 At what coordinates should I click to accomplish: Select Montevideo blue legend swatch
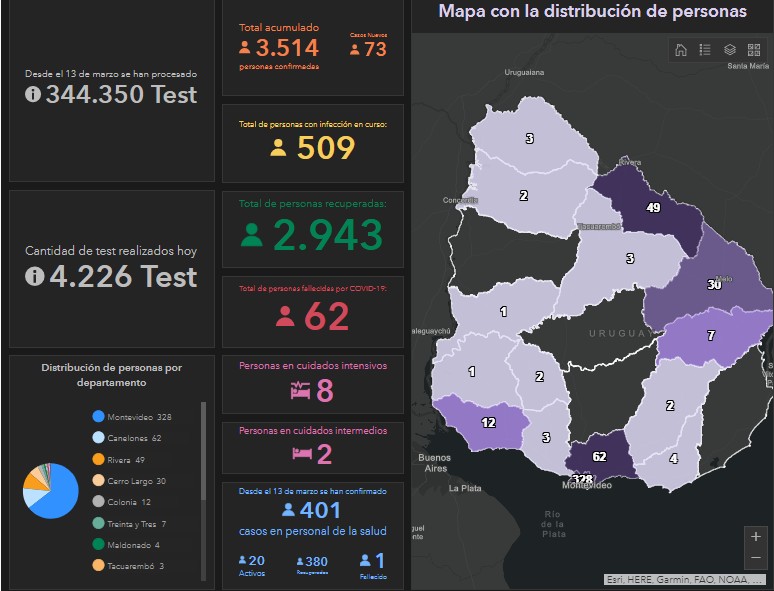tap(98, 416)
